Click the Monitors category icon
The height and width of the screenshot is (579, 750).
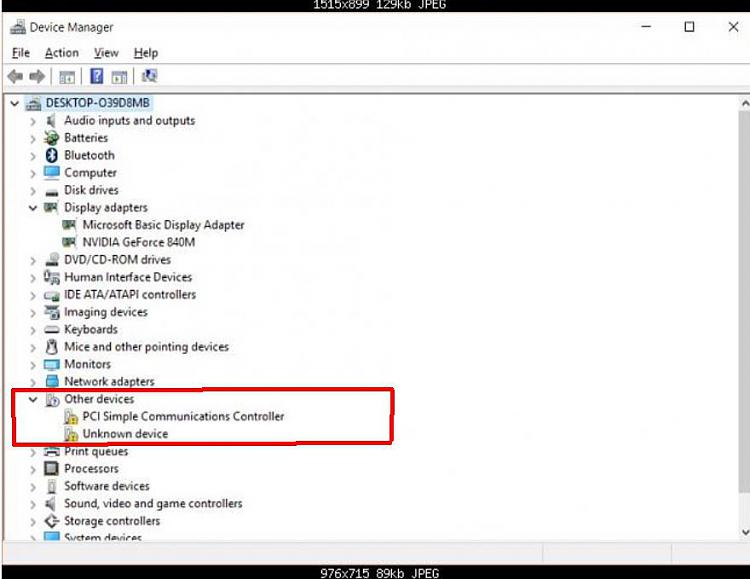point(52,365)
